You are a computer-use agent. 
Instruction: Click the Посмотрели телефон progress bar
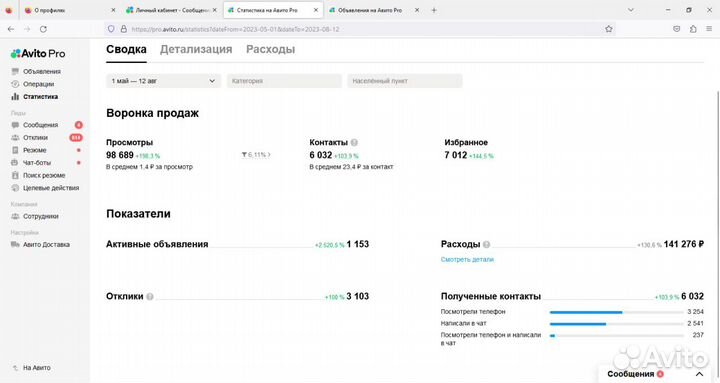[x=617, y=312]
